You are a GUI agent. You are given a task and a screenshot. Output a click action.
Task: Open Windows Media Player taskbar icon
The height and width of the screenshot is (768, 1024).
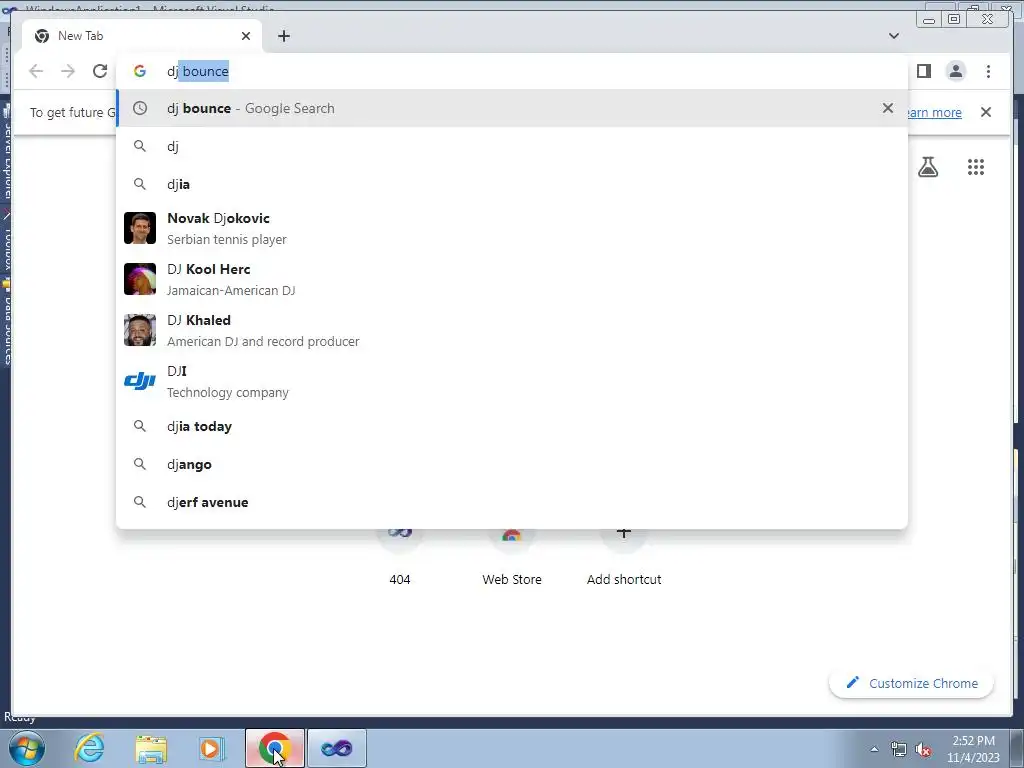click(211, 748)
